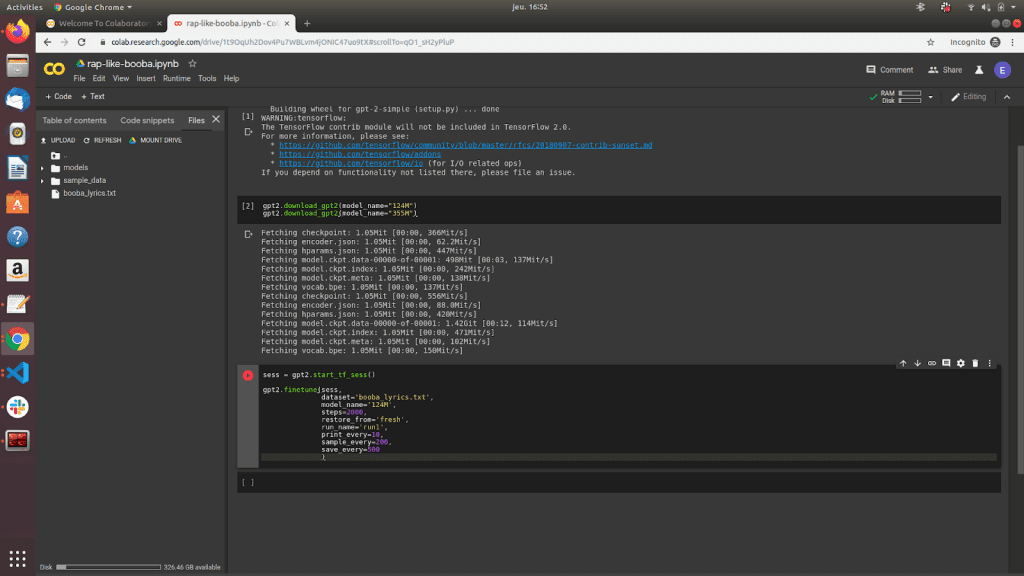
Task: Expand the models folder
Action: pos(42,168)
